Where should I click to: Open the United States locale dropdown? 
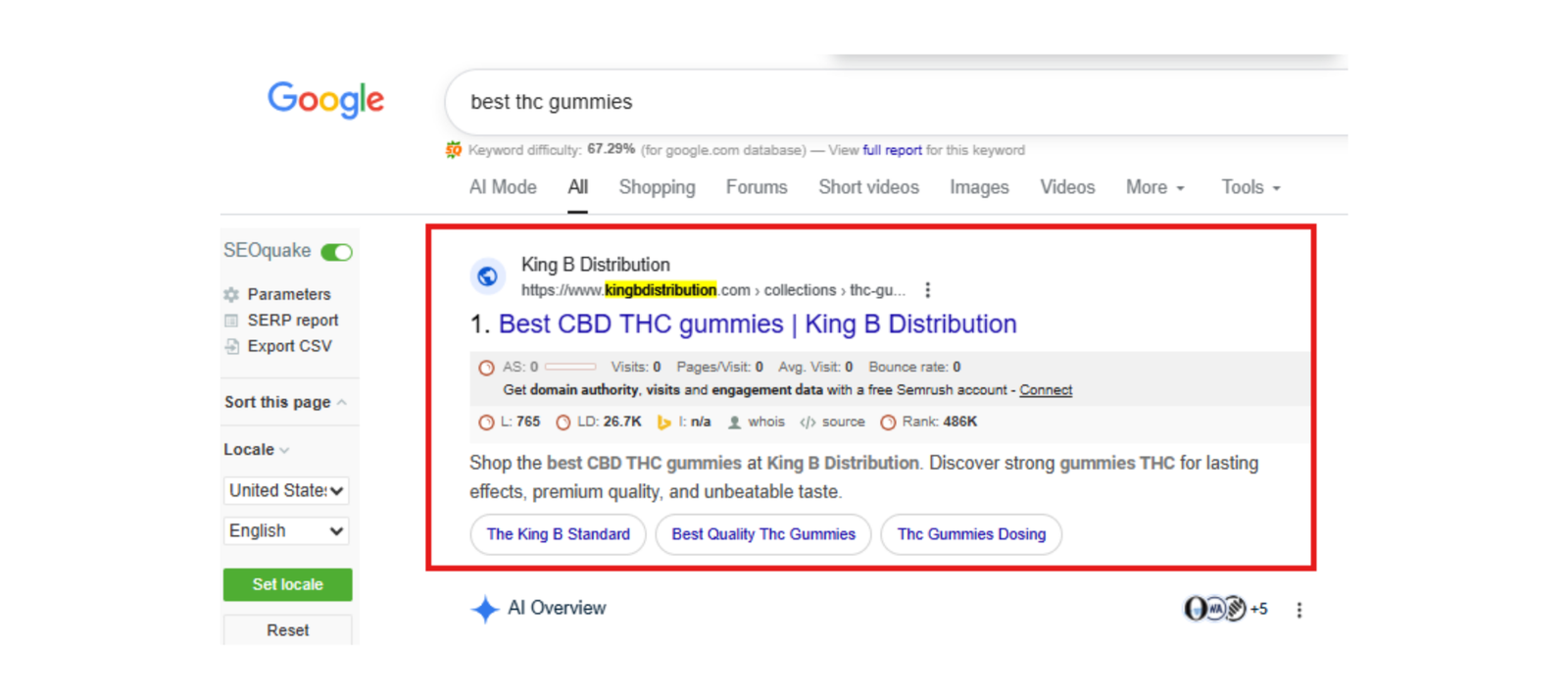click(285, 490)
